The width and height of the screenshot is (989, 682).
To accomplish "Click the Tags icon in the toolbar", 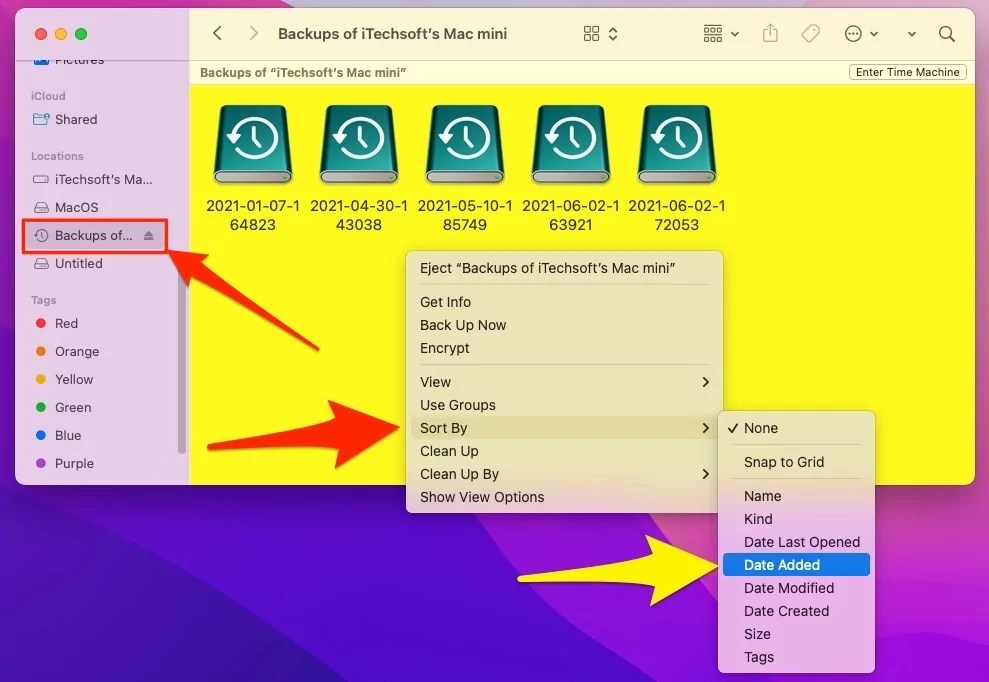I will (810, 33).
